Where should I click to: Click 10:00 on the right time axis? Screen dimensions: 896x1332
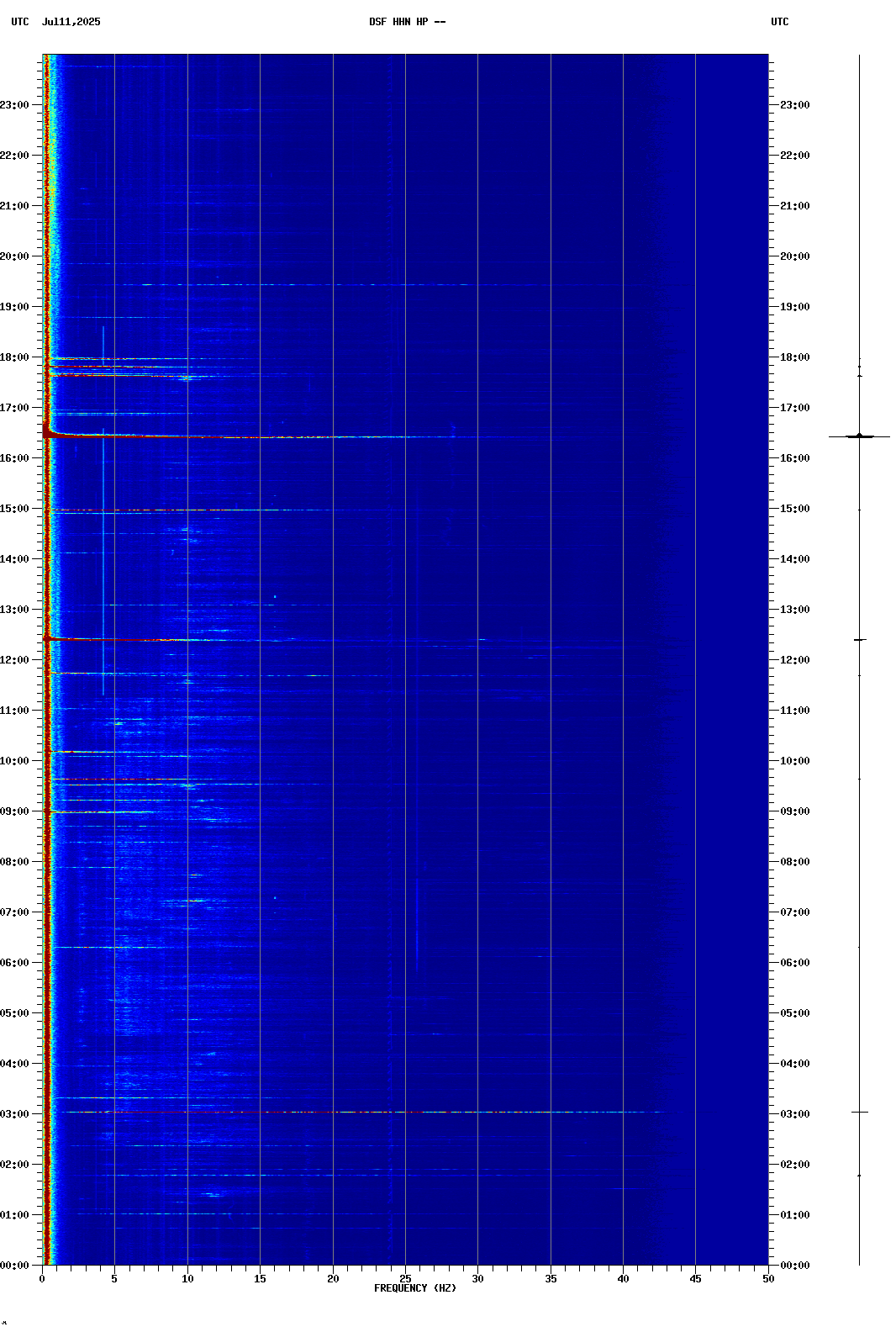click(795, 761)
